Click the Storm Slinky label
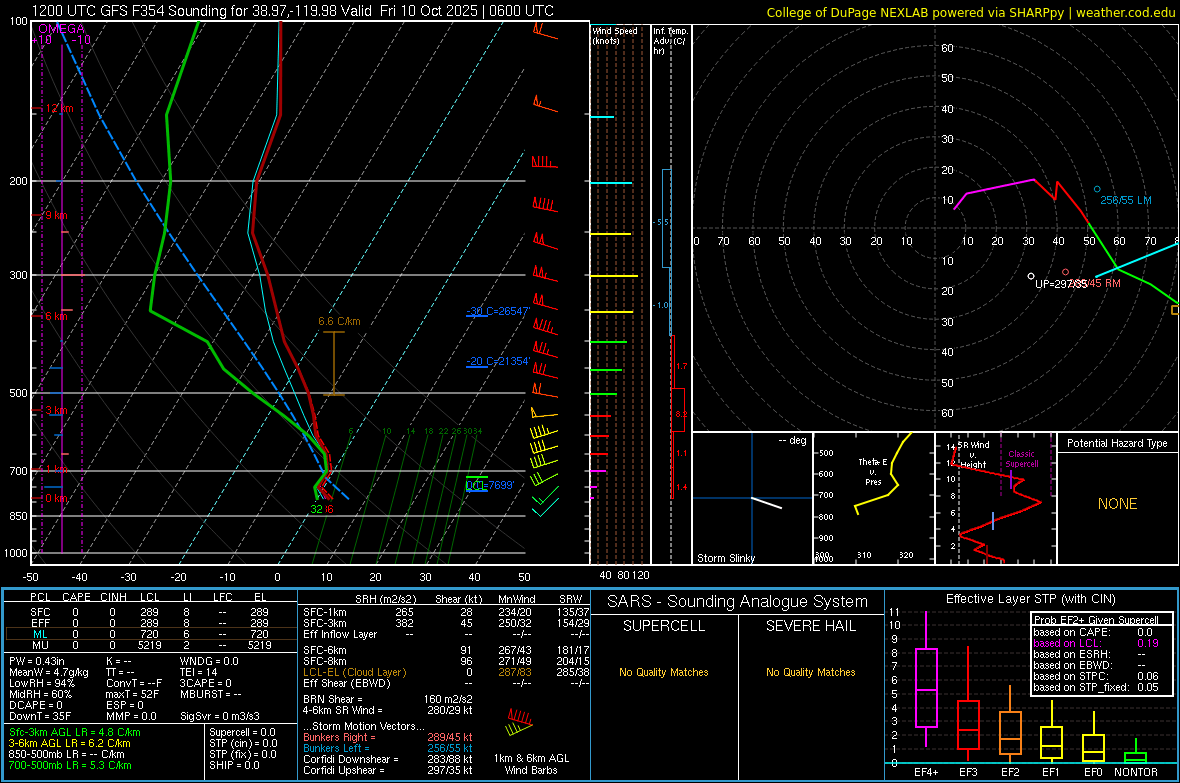The height and width of the screenshot is (783, 1180). pos(725,558)
